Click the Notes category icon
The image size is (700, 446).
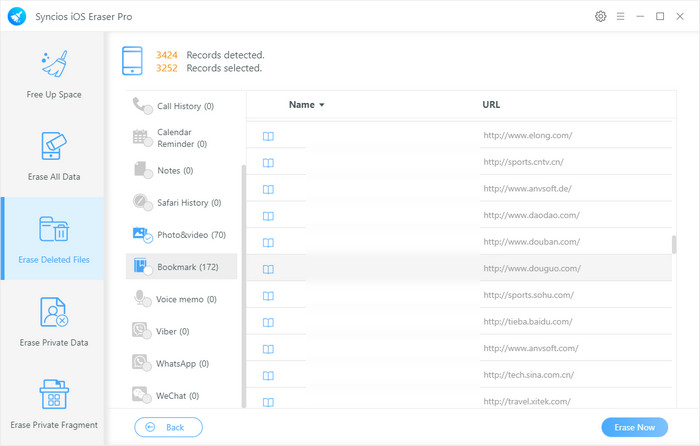[143, 170]
